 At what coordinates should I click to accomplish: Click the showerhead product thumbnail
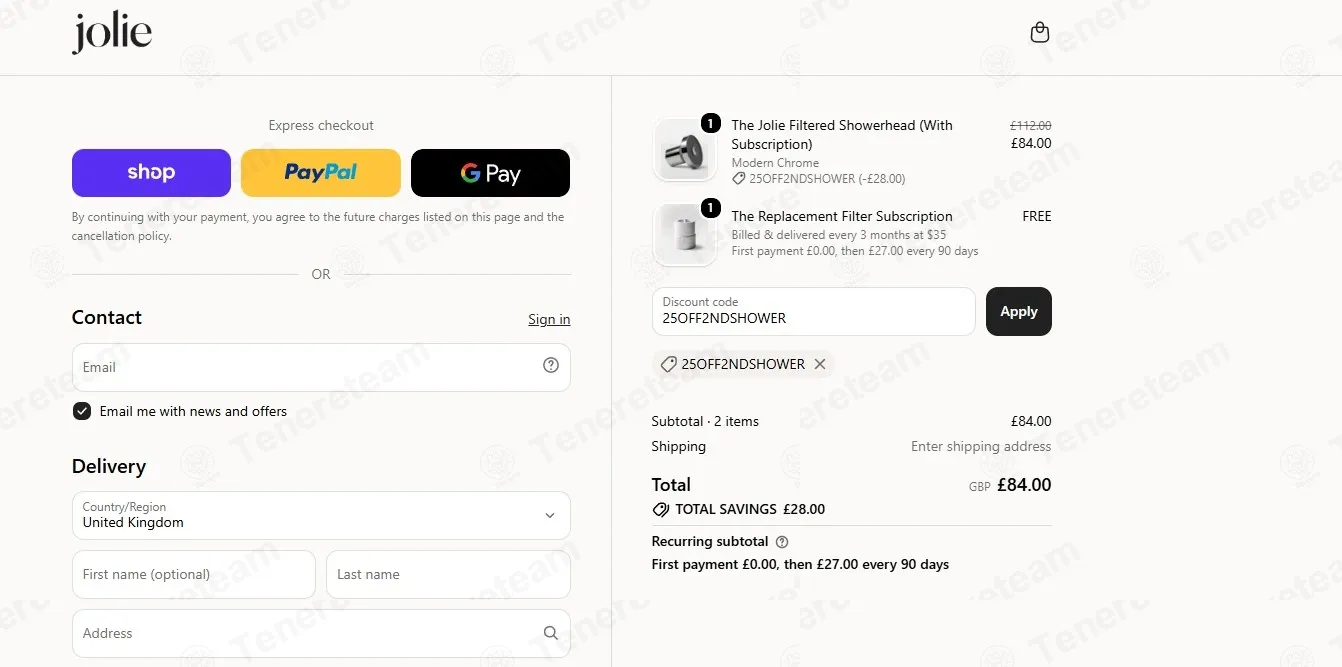point(685,150)
